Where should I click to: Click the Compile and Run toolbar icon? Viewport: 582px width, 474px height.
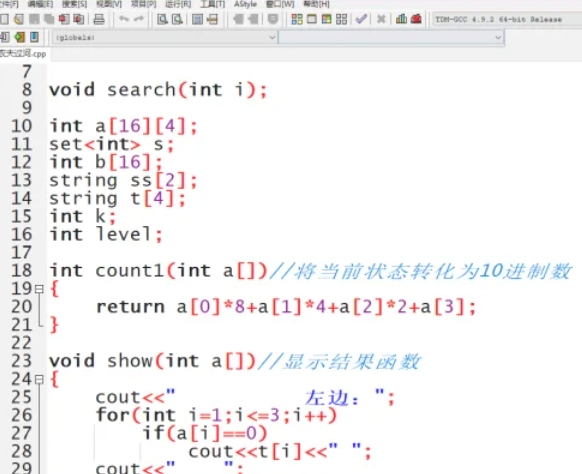point(327,19)
